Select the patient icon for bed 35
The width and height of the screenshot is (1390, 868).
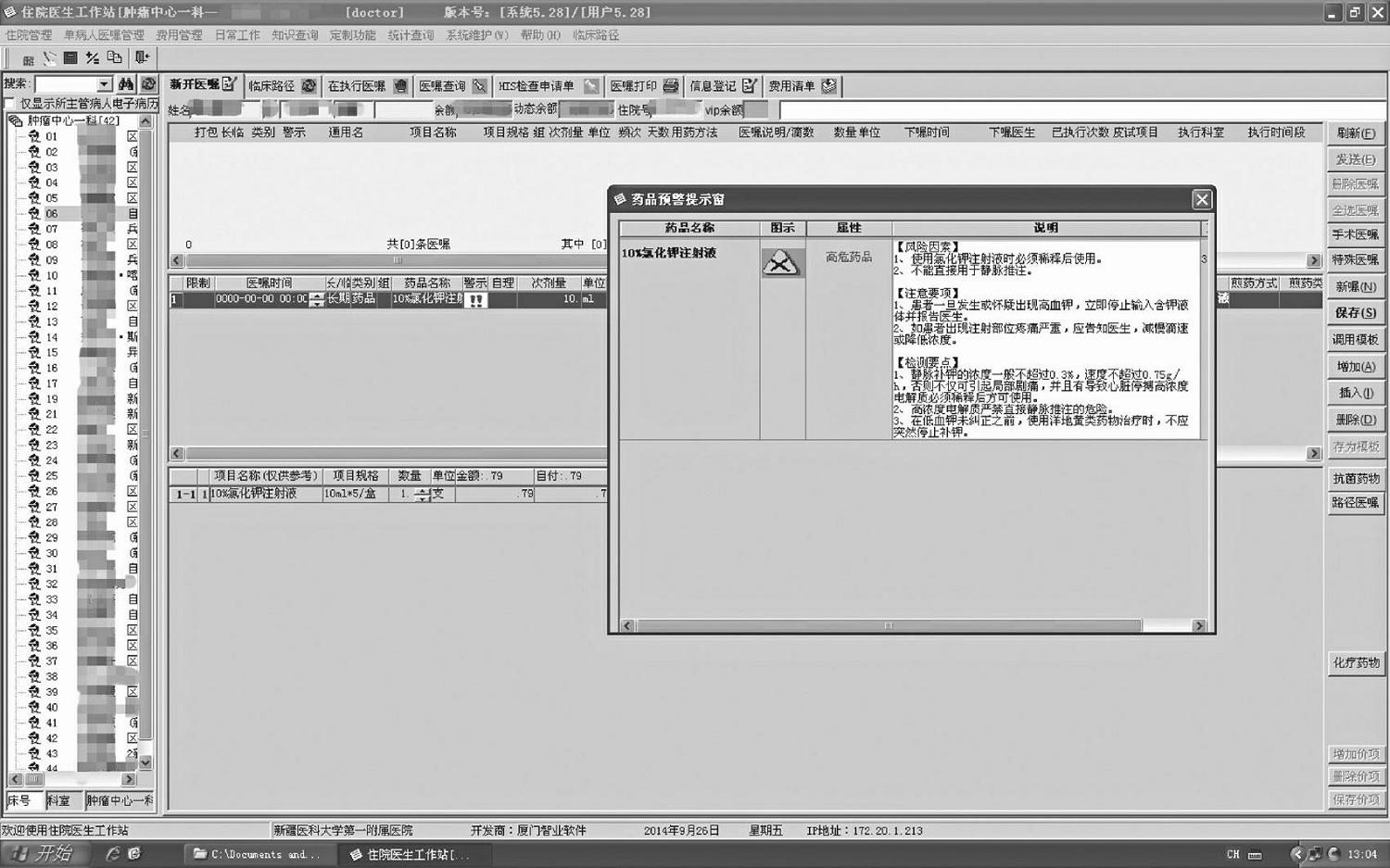(34, 630)
